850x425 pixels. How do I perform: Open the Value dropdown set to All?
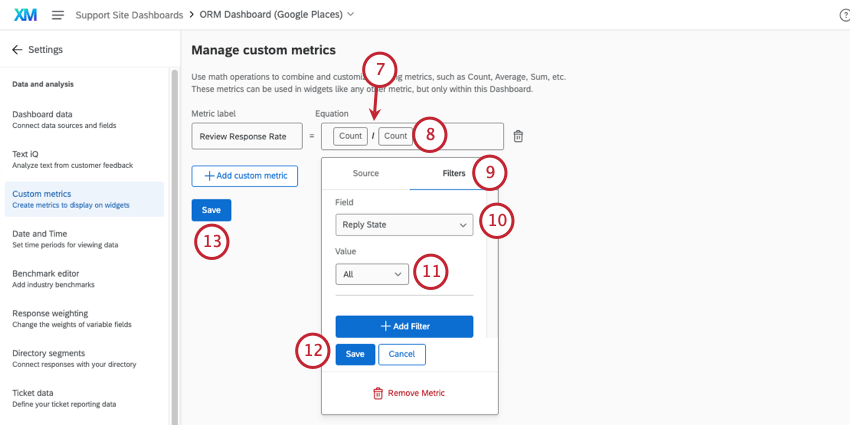(x=371, y=274)
